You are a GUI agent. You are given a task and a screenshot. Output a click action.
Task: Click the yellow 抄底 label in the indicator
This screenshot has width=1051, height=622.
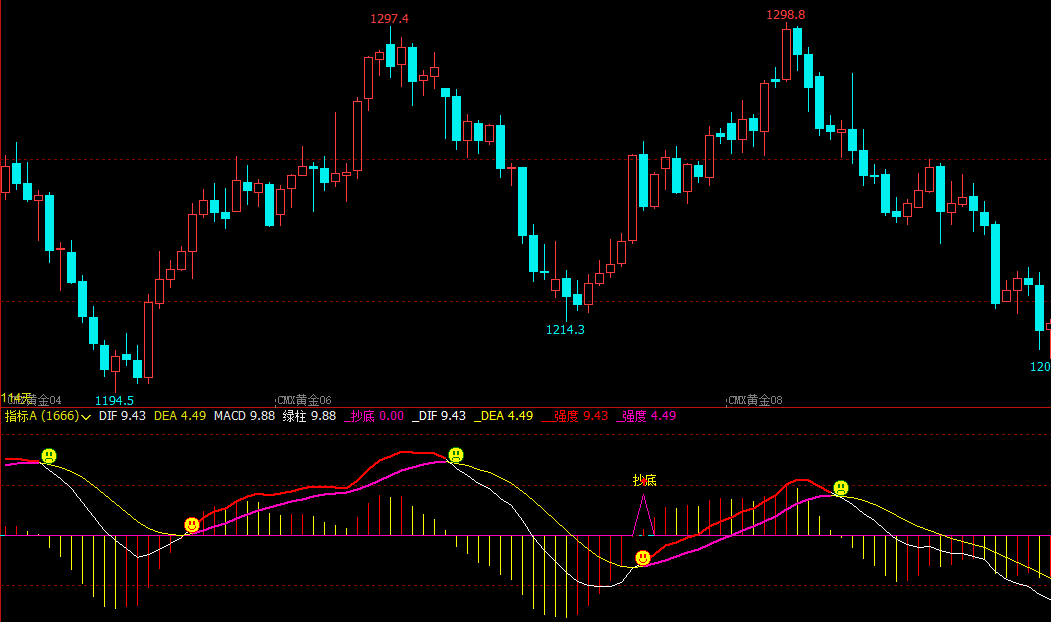pos(644,480)
